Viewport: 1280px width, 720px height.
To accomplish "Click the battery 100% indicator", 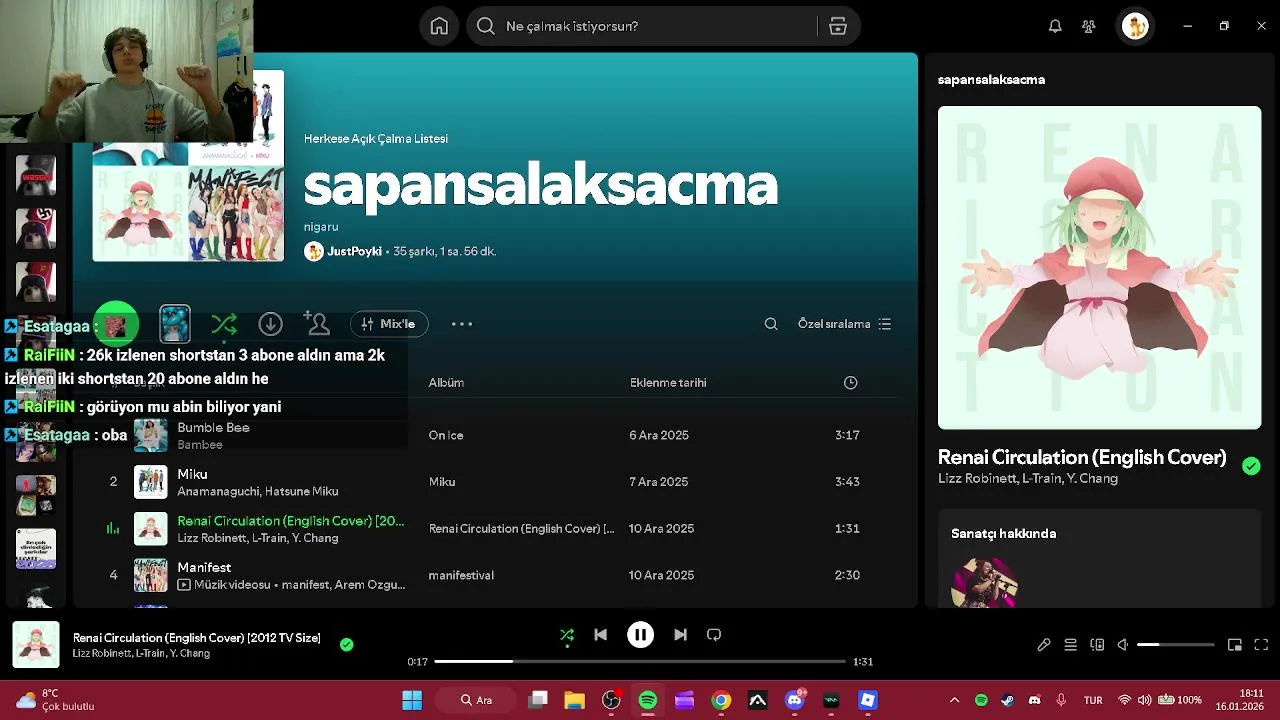I will pyautogui.click(x=1180, y=700).
